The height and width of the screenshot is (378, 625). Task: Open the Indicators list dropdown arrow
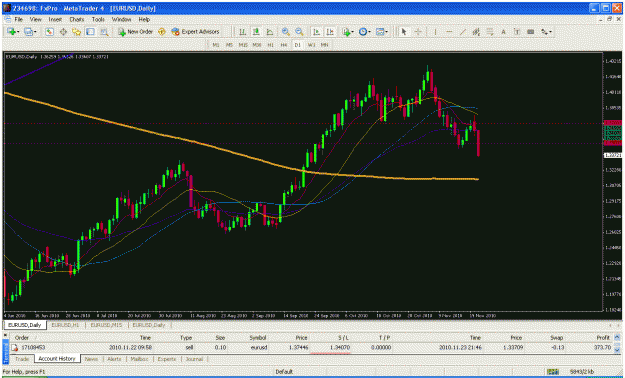(352, 32)
